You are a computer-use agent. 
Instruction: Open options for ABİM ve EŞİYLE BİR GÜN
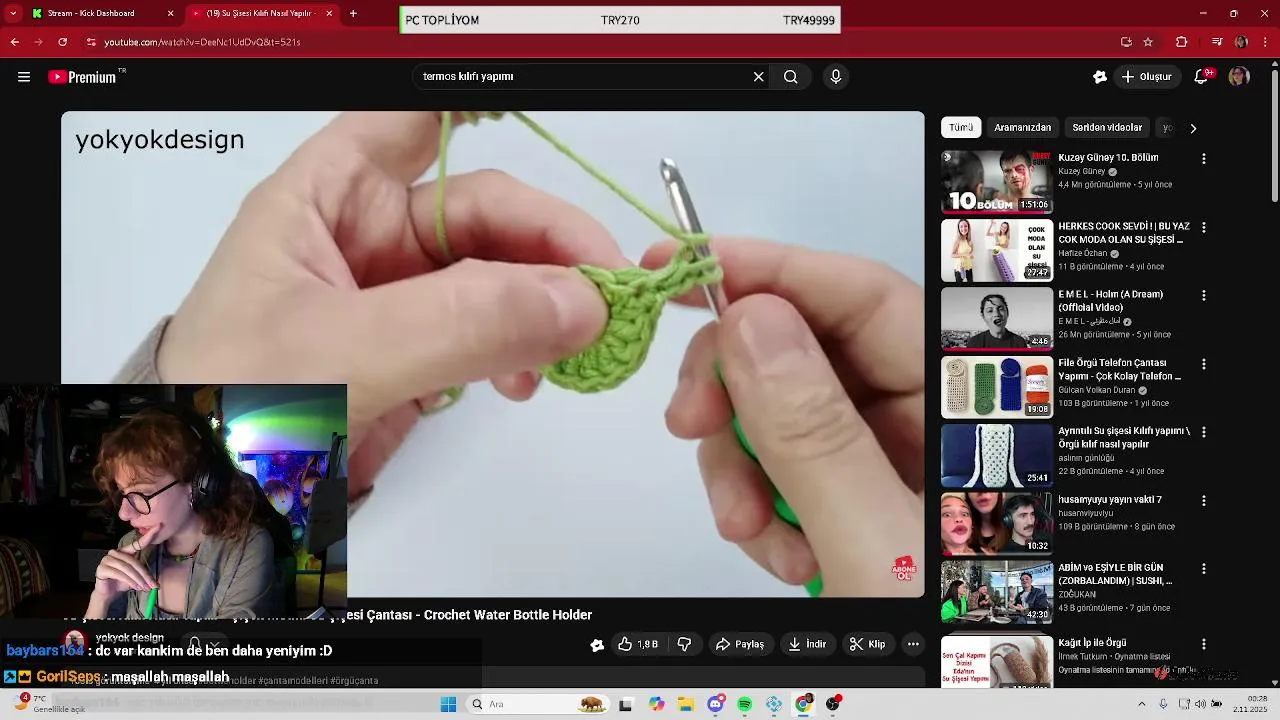(x=1204, y=568)
